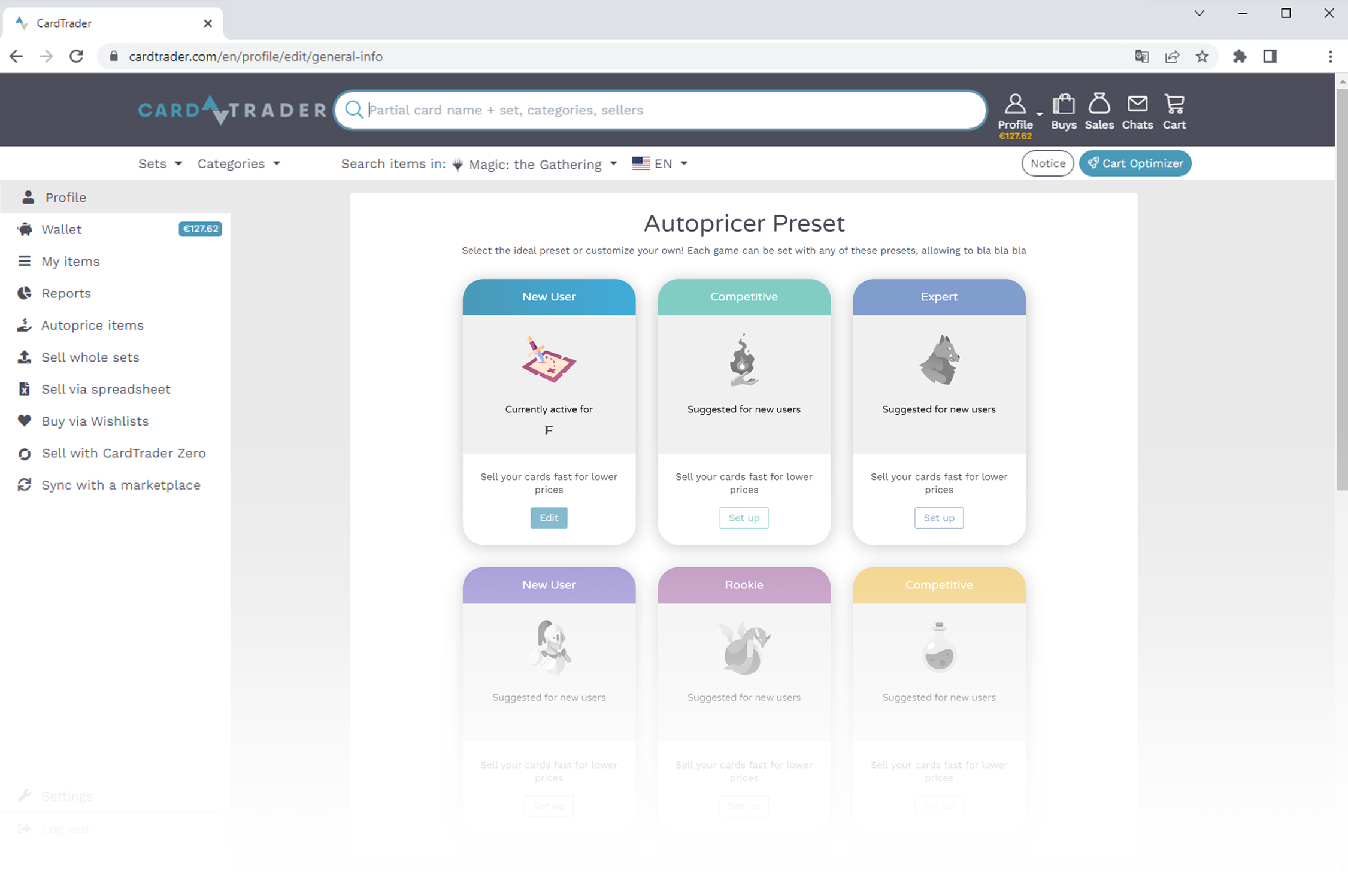Open the Magic: the Gathering game selector
Screen dimensions: 1348x896
tap(536, 164)
